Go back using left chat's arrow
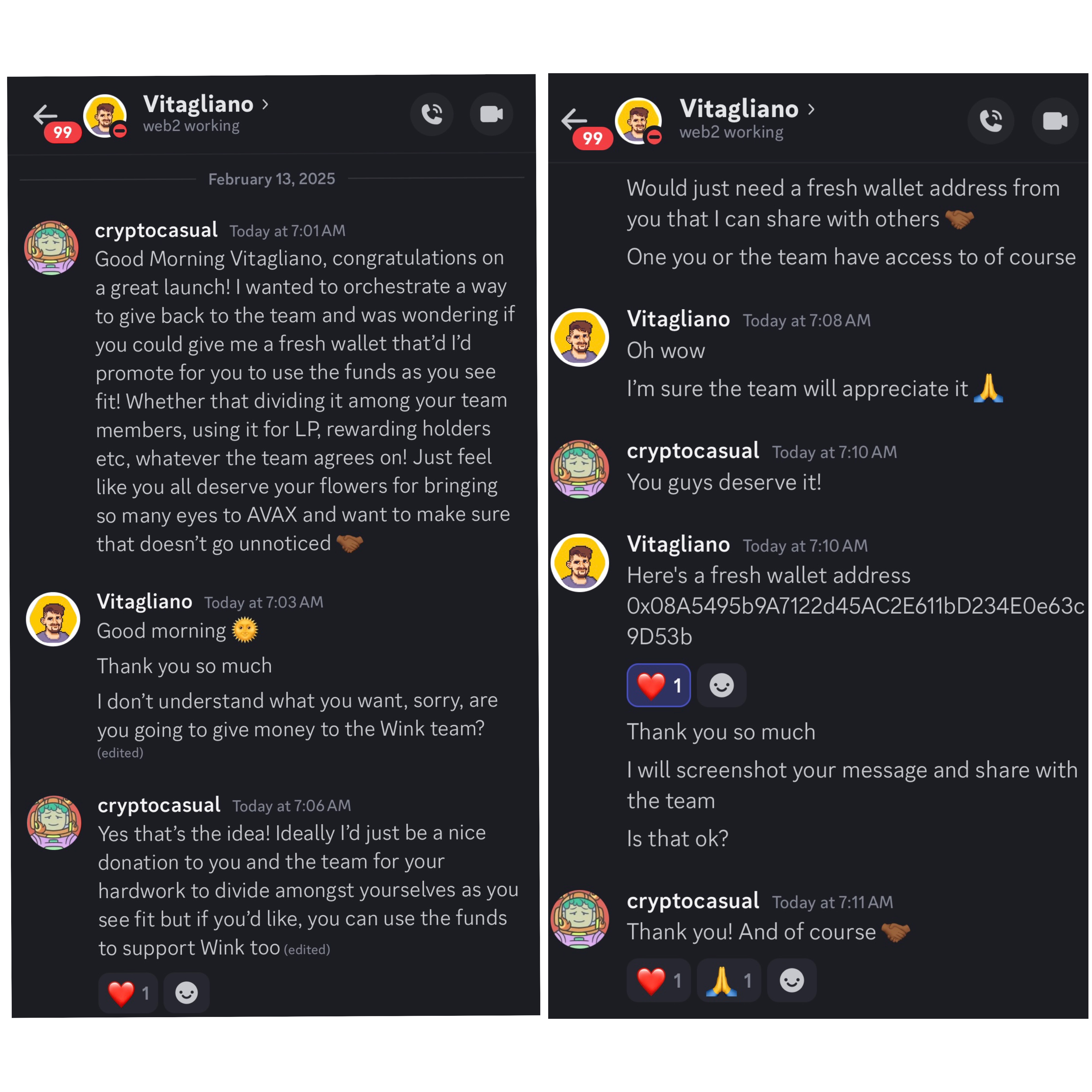The width and height of the screenshot is (1092, 1092). (45, 115)
